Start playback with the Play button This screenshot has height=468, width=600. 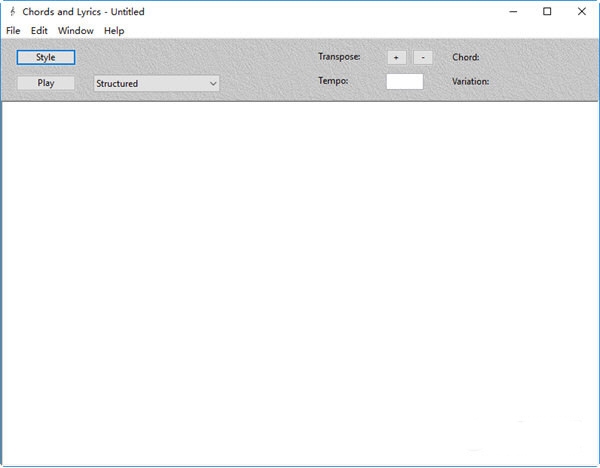pyautogui.click(x=46, y=83)
